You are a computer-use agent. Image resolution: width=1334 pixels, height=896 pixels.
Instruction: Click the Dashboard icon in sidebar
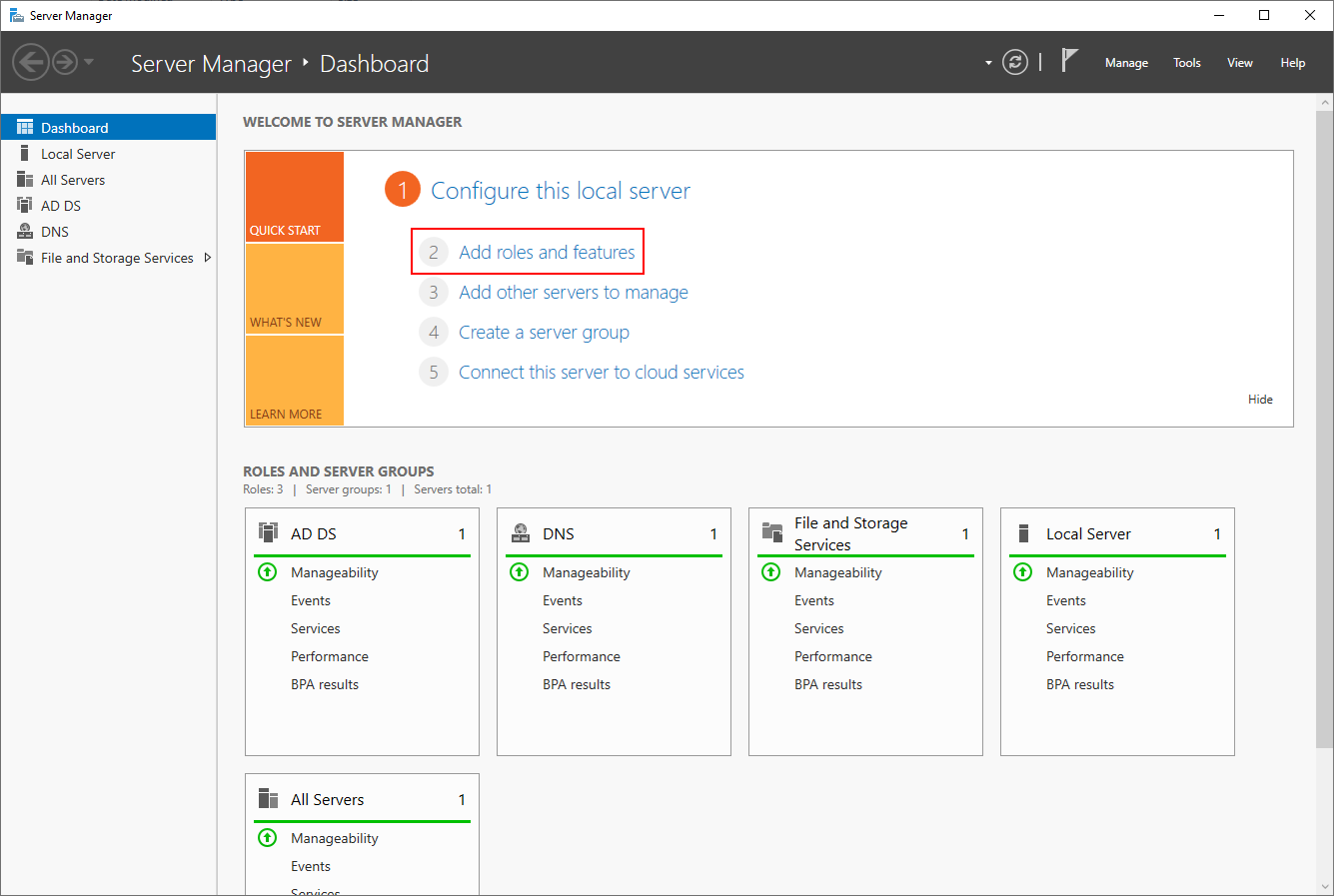25,128
